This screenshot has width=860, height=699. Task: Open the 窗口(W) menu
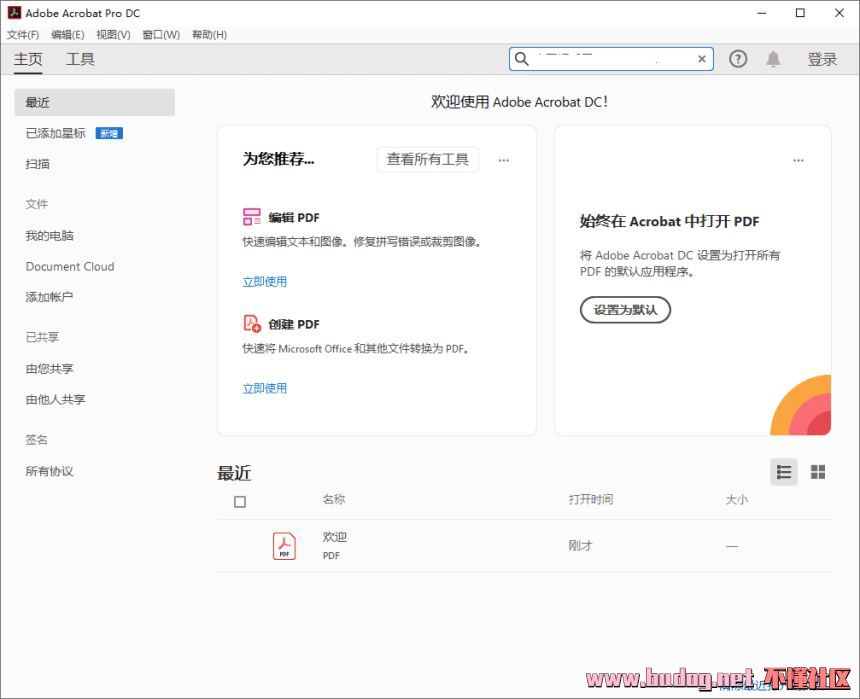pos(161,35)
